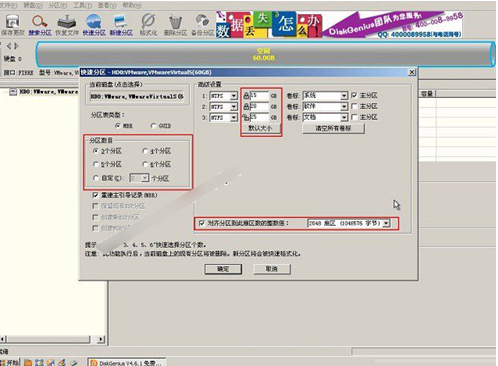The height and width of the screenshot is (366, 498).
Task: Click the Recover Files (恢复文件) toolbar icon
Action: point(67,25)
